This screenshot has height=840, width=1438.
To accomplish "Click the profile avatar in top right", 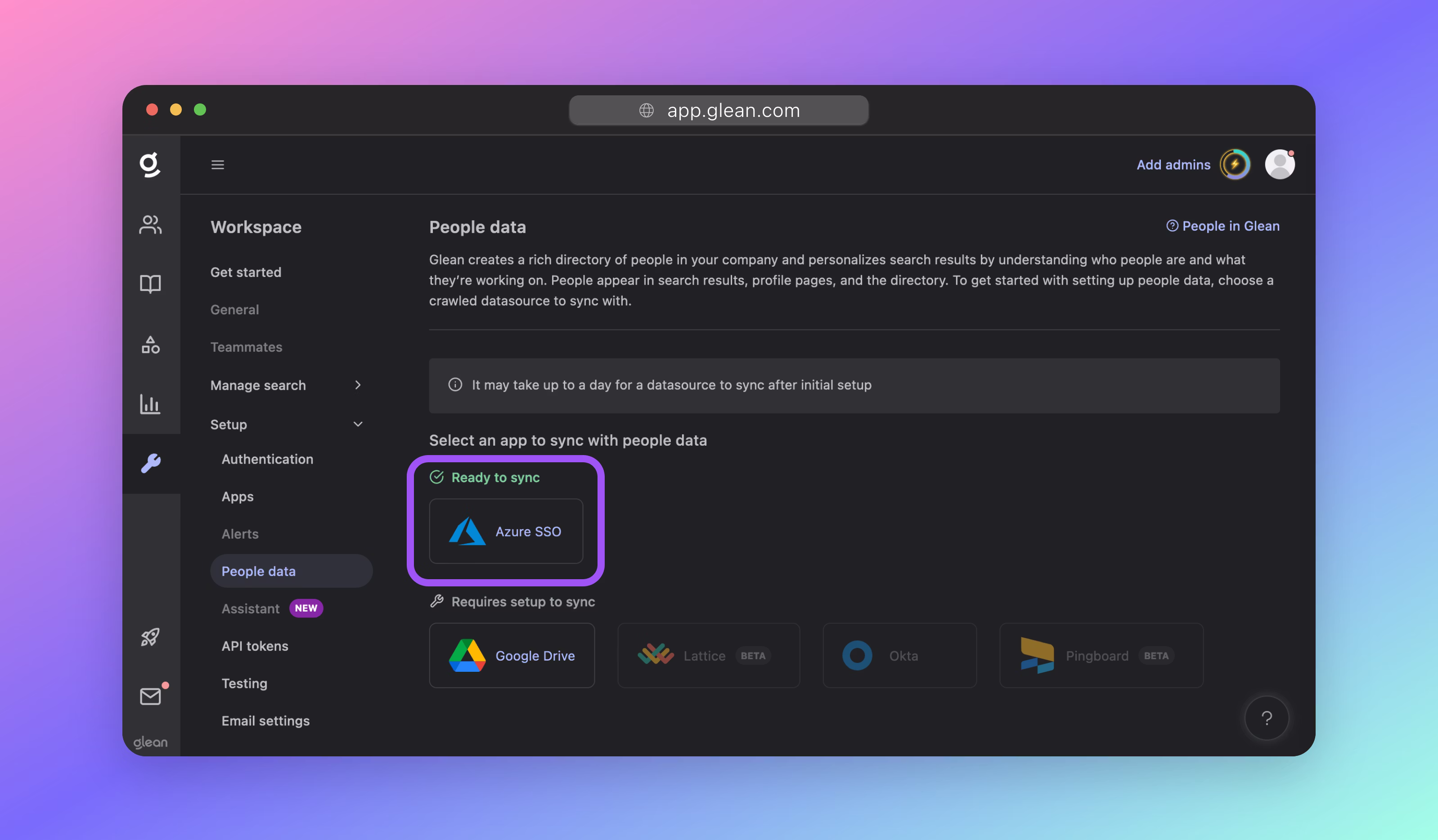I will tap(1279, 164).
